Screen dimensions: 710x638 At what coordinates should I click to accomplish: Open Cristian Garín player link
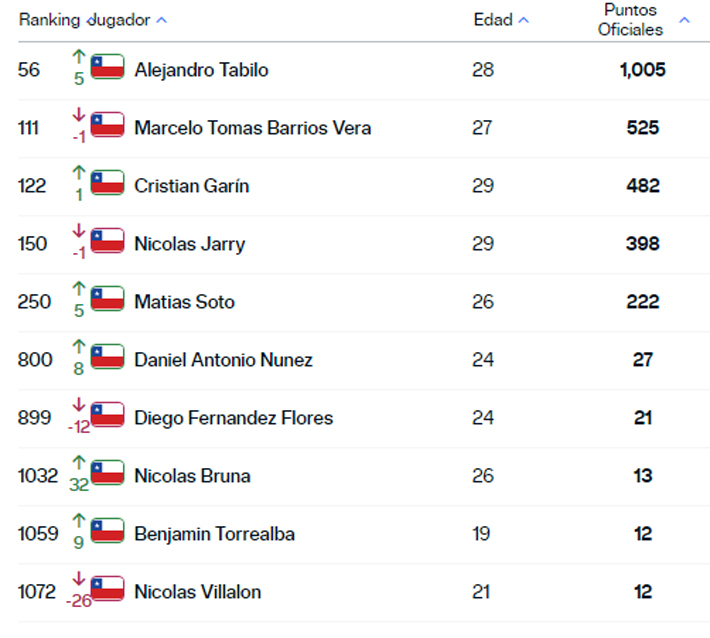[x=192, y=186]
